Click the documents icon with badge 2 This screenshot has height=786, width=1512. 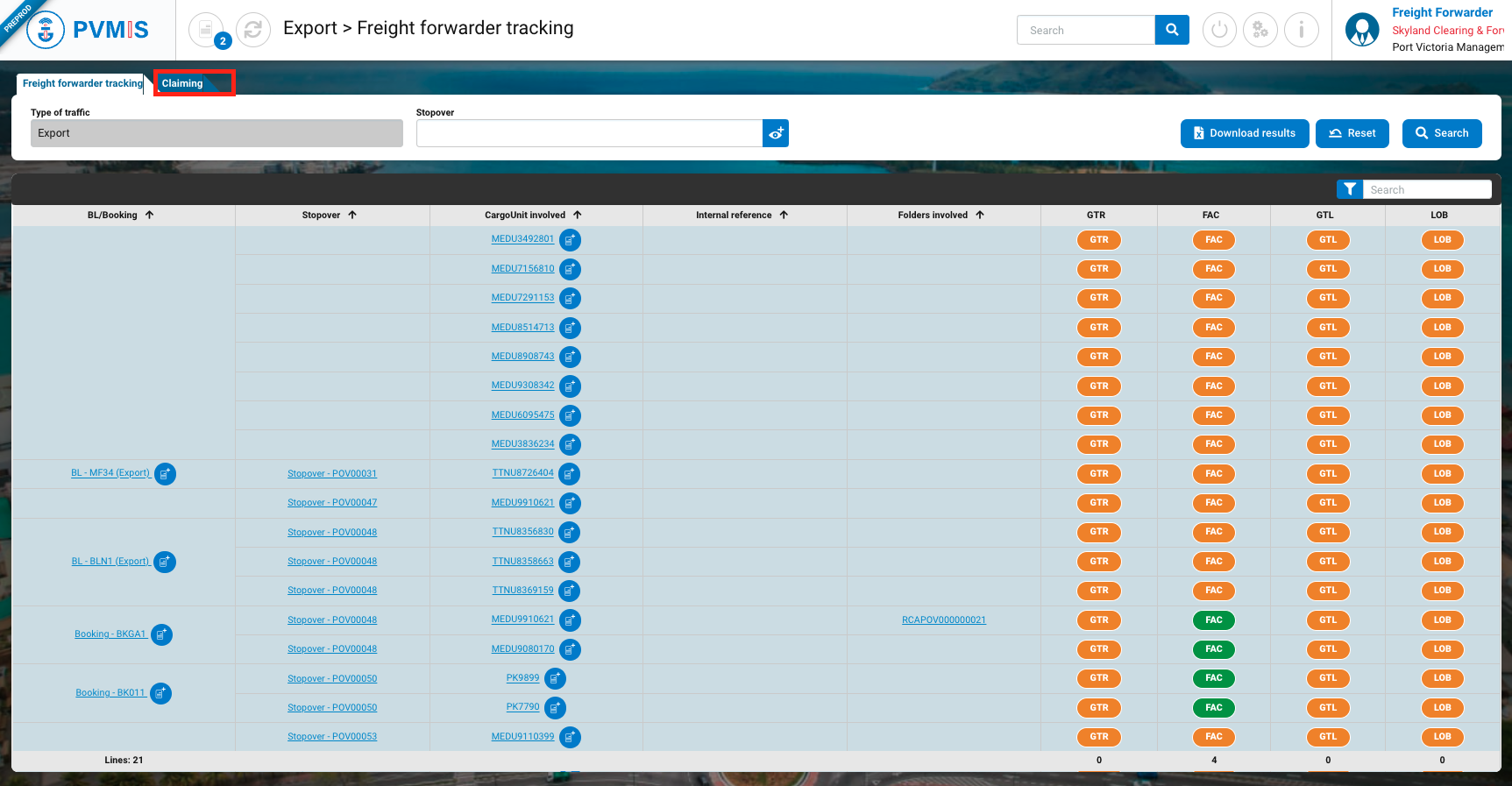(x=206, y=30)
